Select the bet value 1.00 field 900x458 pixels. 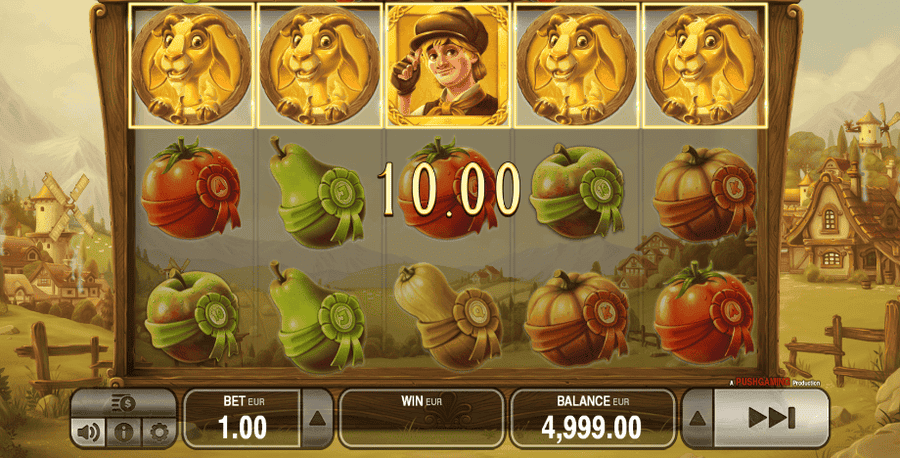(x=242, y=418)
